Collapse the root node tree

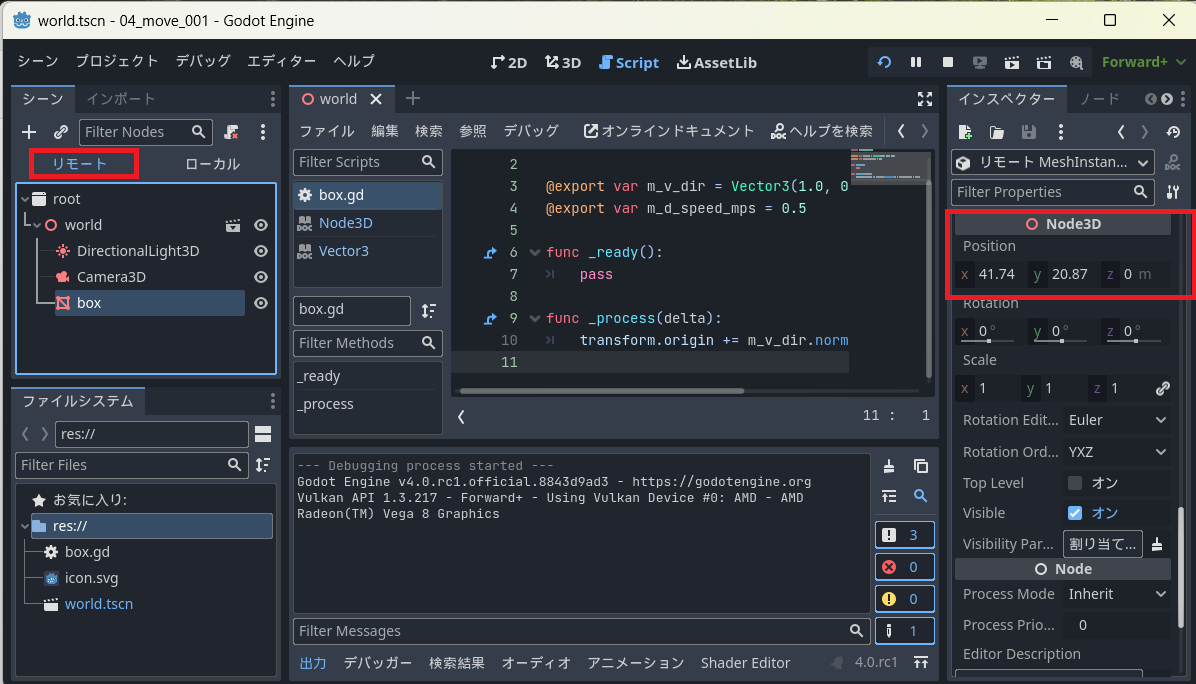click(x=25, y=199)
